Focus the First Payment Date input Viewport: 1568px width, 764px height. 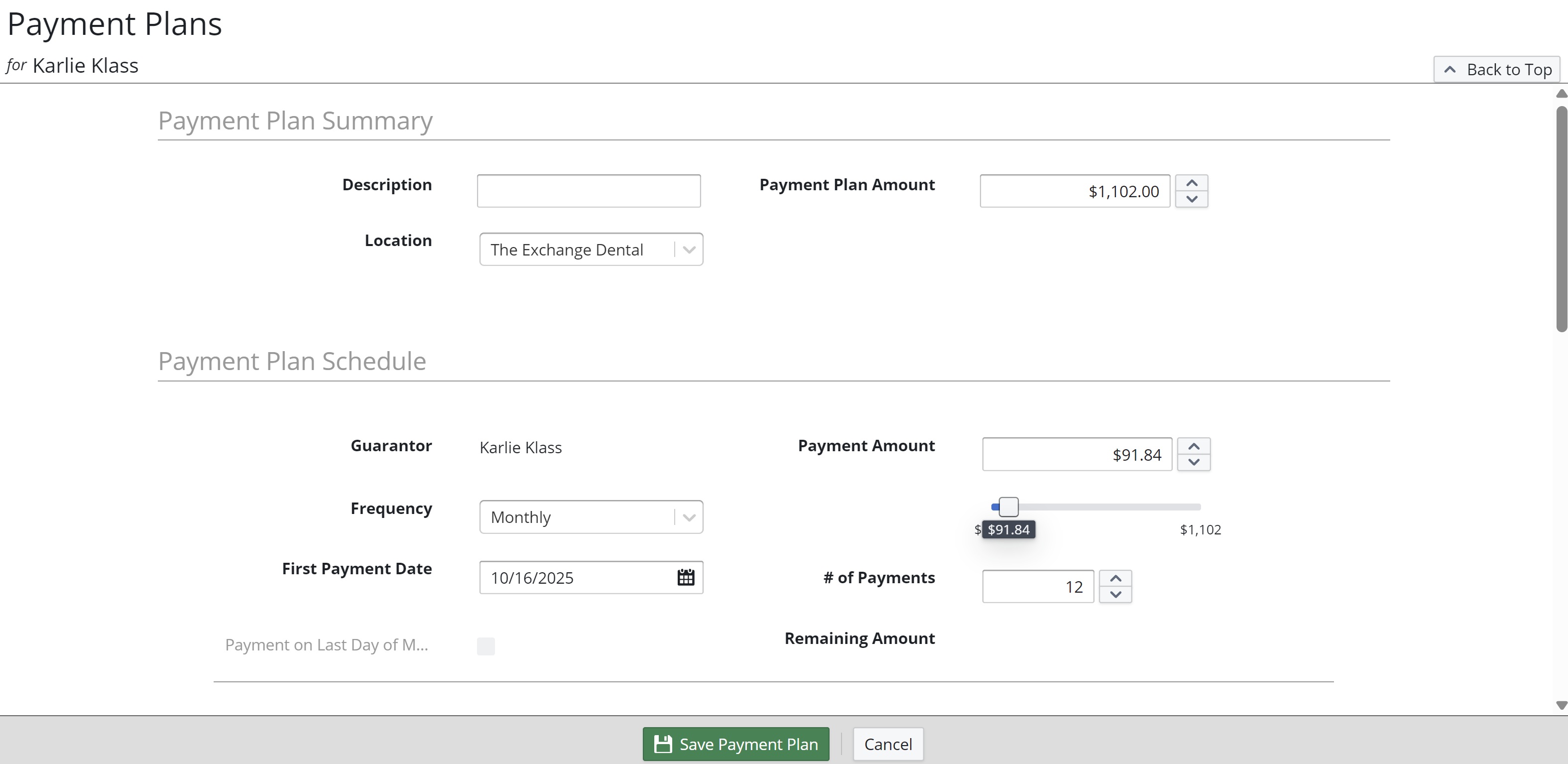pos(575,577)
